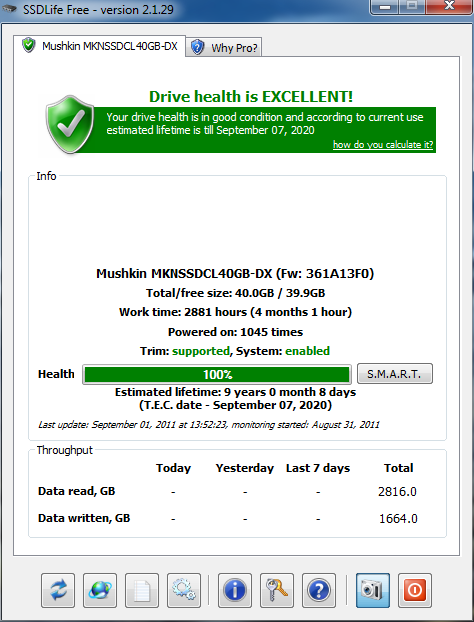Click the green banner estimated lifetime message
474x622 pixels.
click(265, 123)
